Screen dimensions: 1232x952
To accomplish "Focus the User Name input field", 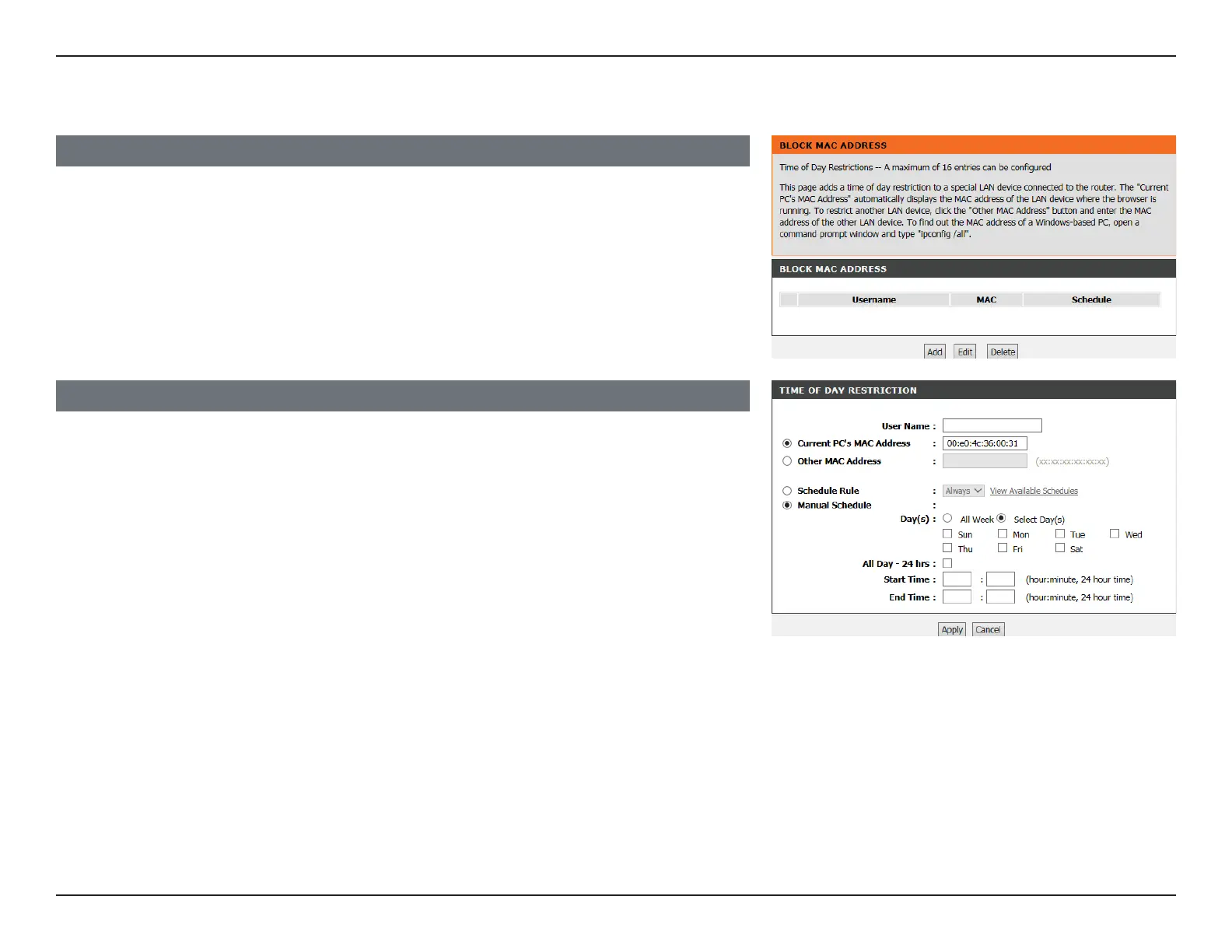I will [x=992, y=425].
